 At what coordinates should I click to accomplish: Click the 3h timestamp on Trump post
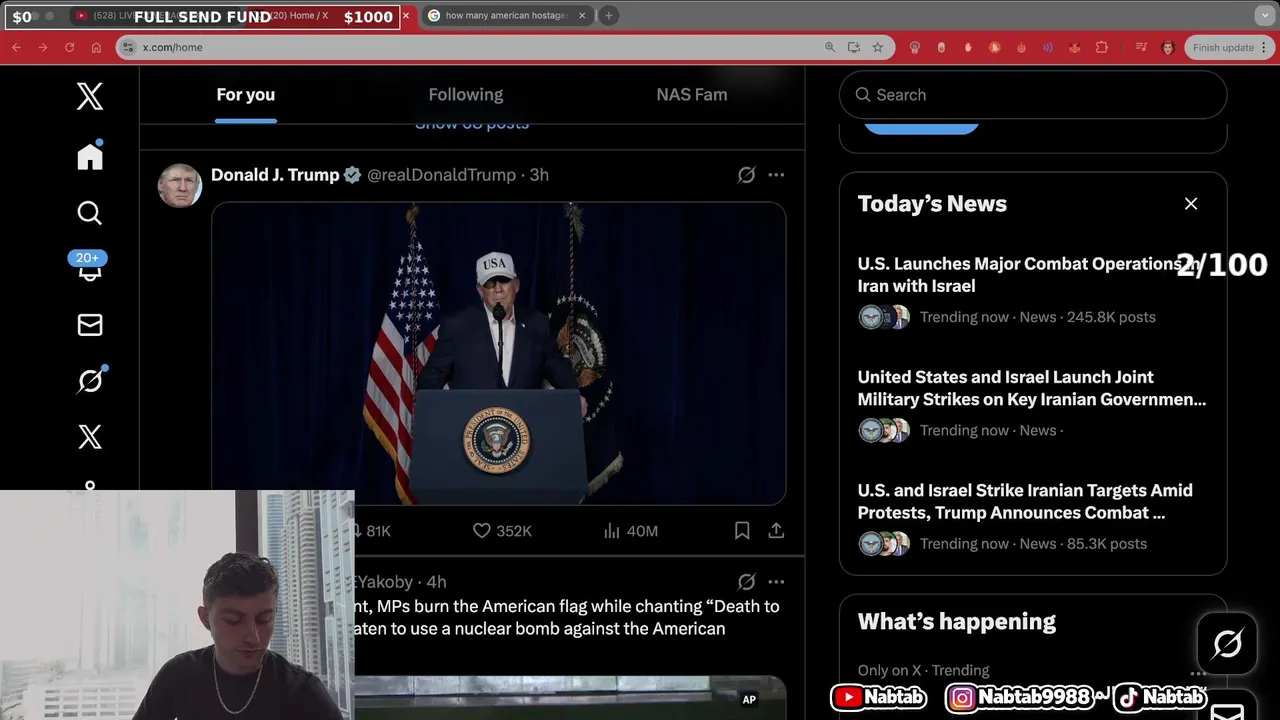tap(539, 175)
